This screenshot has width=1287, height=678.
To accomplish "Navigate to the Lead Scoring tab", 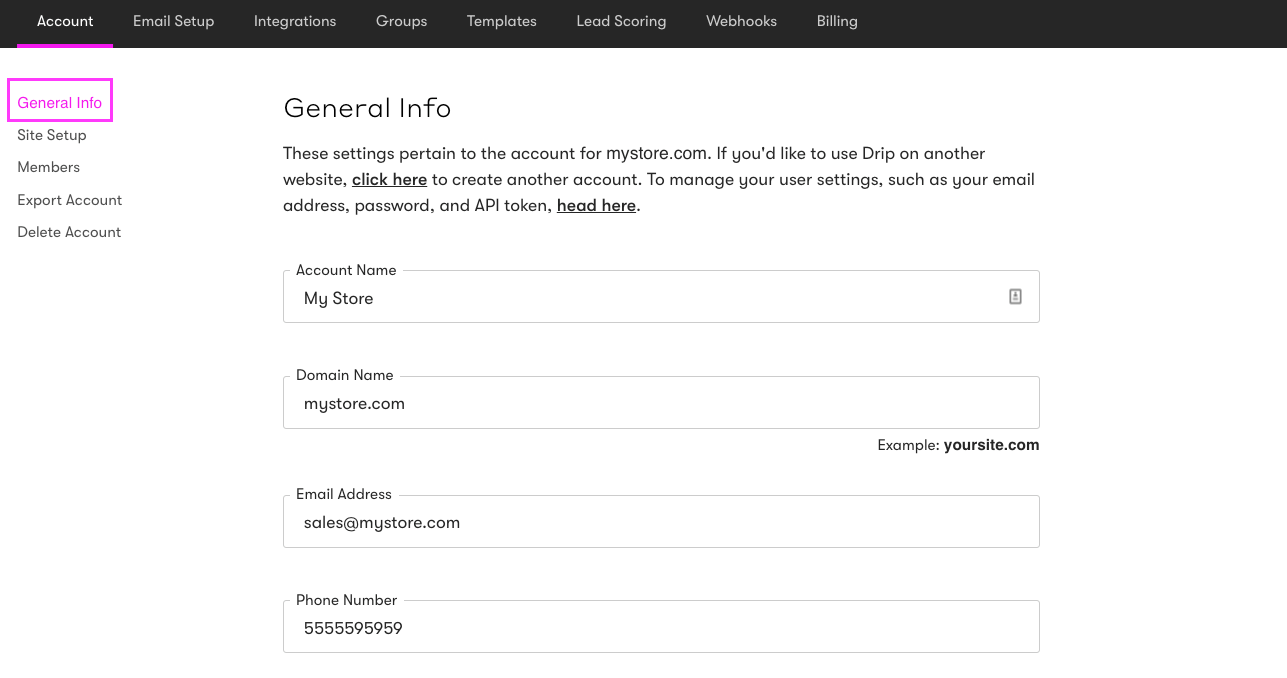I will (621, 21).
